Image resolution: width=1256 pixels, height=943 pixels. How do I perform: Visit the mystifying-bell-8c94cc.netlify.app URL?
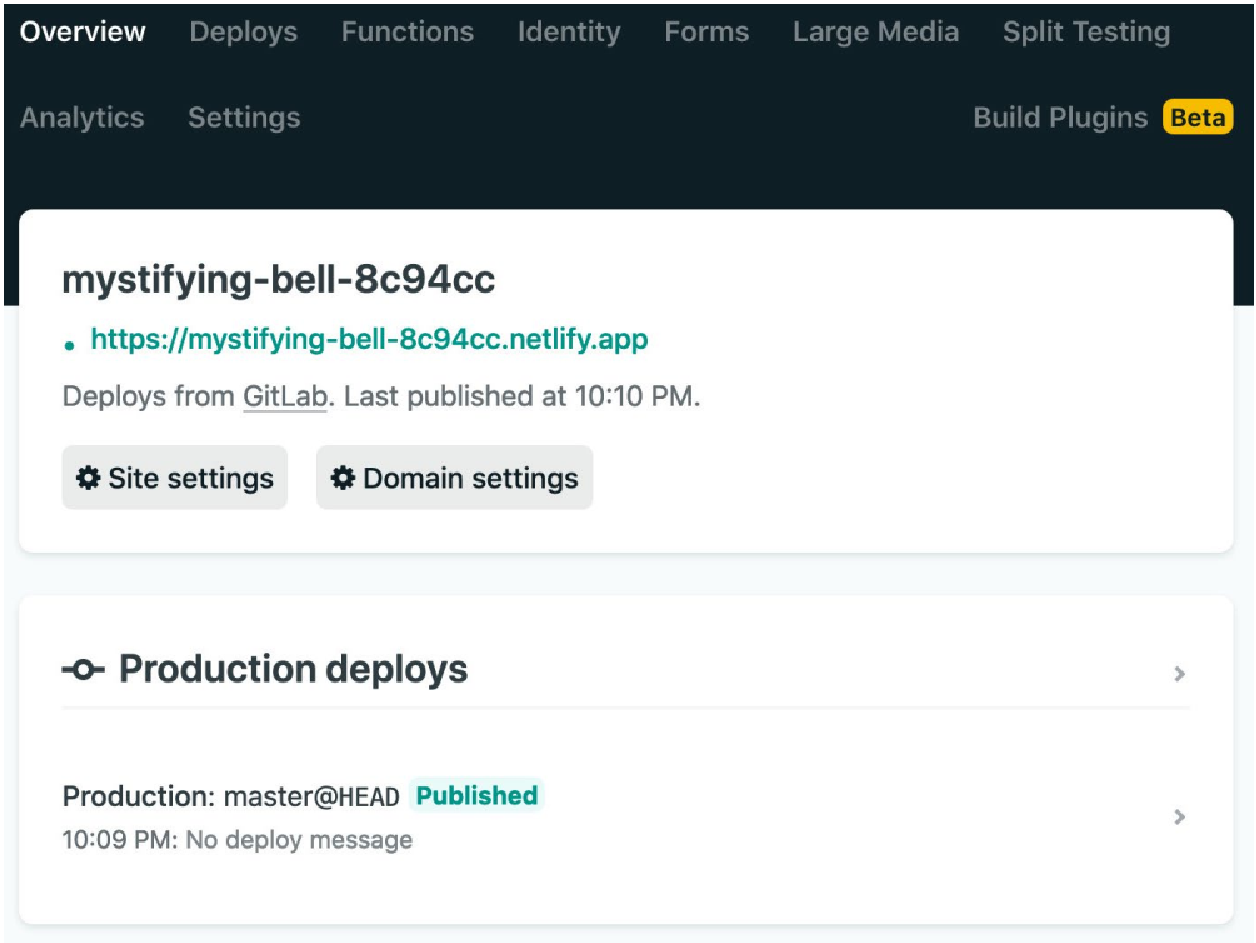(x=369, y=340)
